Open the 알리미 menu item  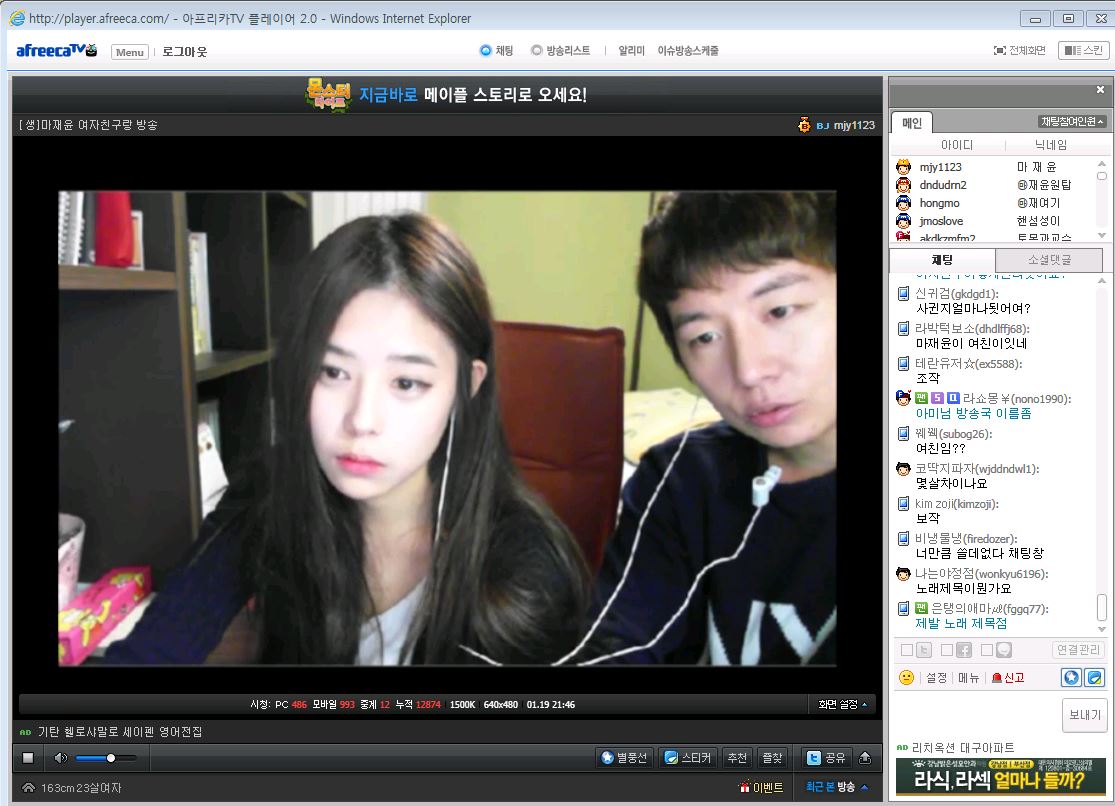631,51
